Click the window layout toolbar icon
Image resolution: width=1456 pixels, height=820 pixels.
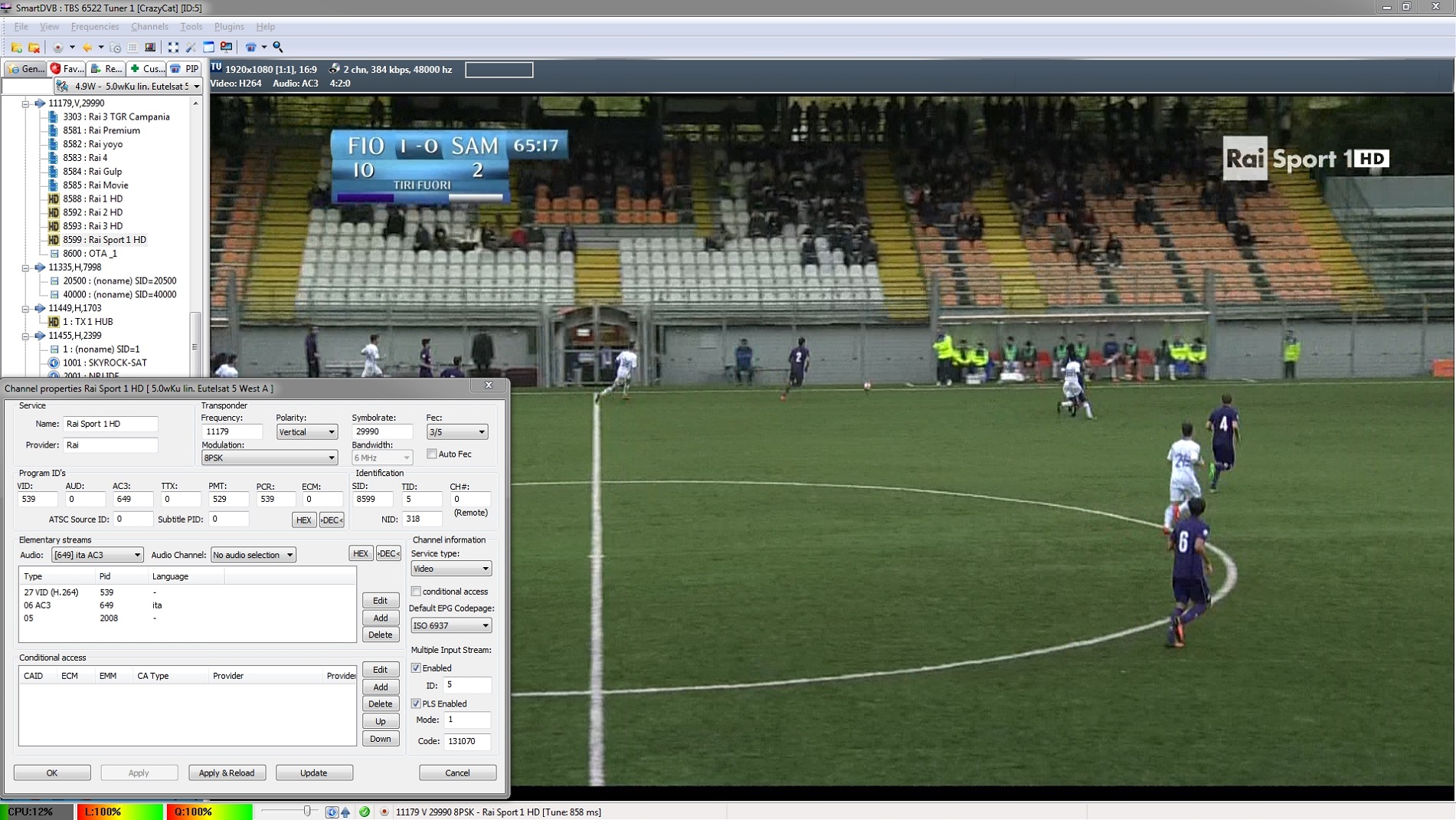(208, 48)
